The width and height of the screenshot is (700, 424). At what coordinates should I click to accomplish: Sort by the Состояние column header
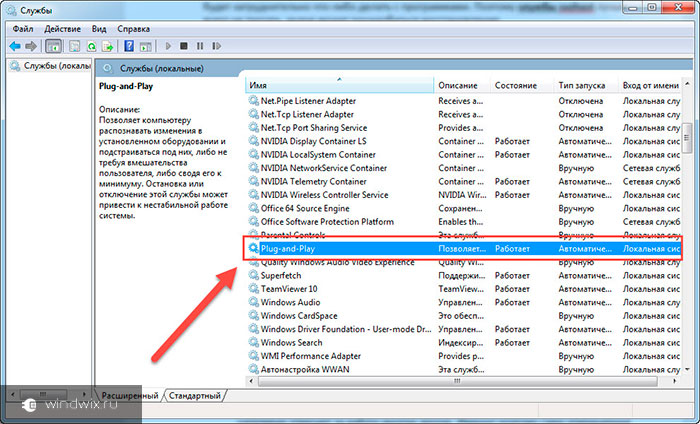[x=520, y=86]
